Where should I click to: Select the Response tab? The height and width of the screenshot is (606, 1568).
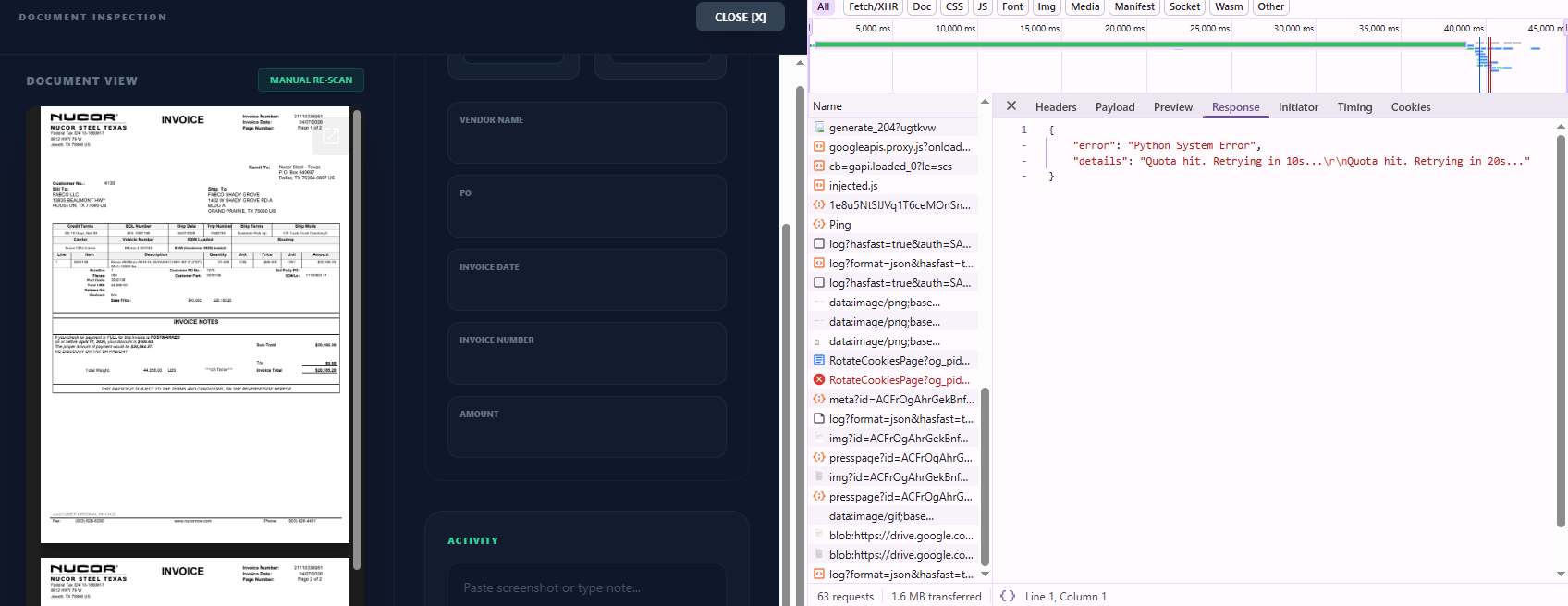pos(1236,107)
